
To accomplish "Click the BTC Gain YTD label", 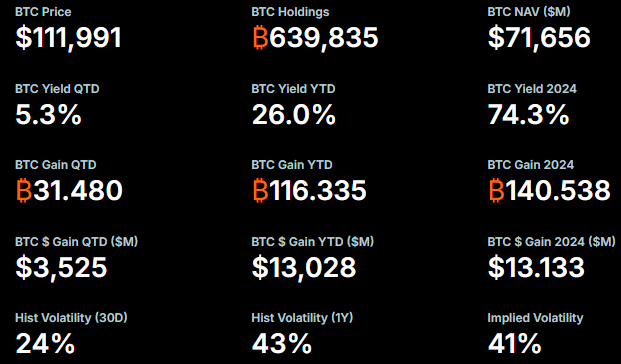I will pyautogui.click(x=292, y=165).
